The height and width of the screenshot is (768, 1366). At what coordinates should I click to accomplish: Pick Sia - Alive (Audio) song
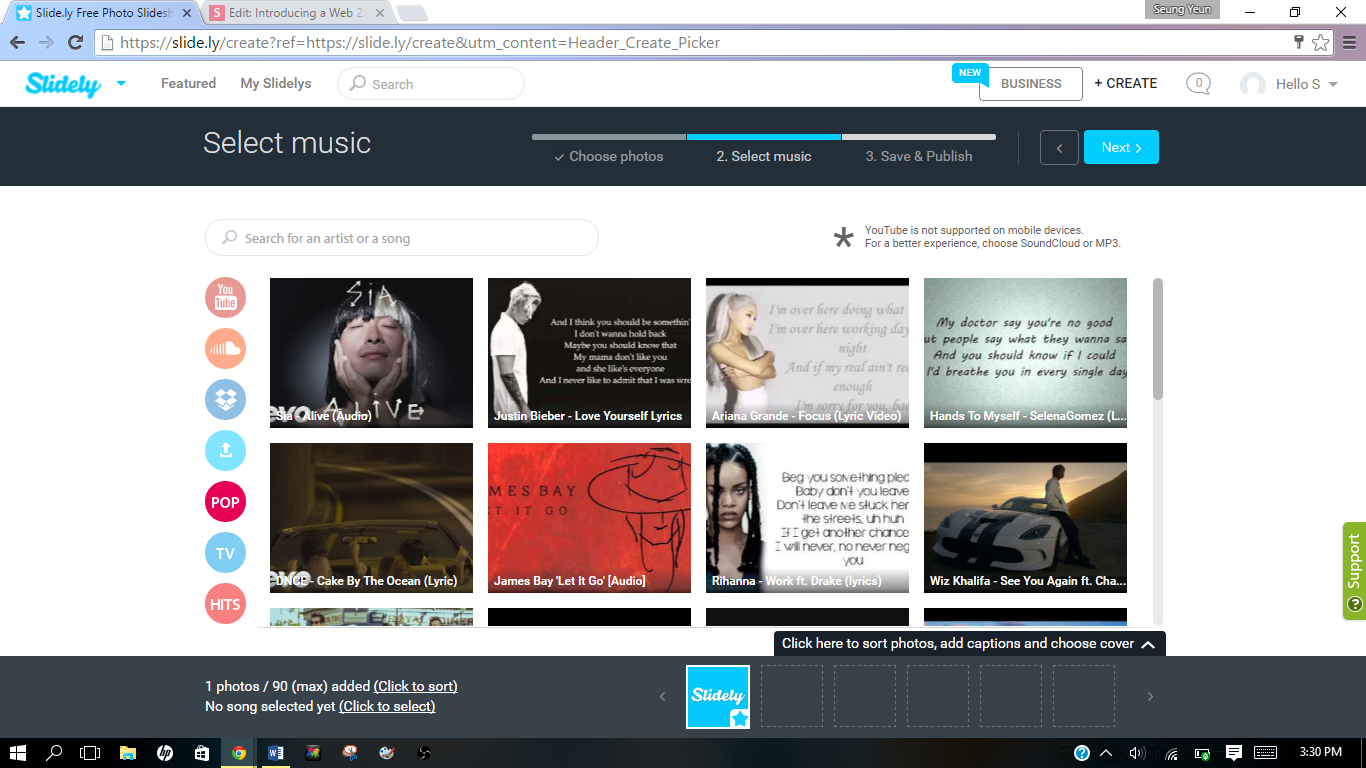click(x=371, y=353)
